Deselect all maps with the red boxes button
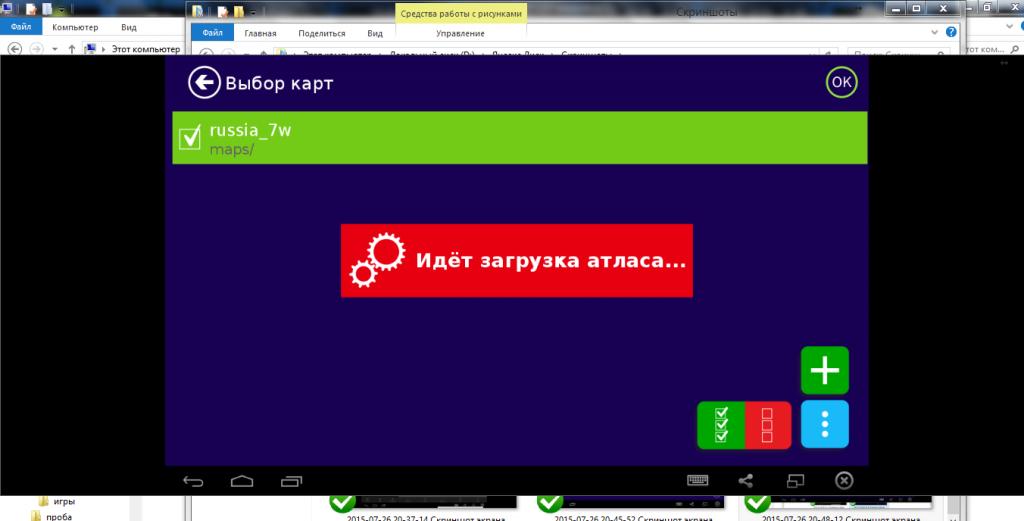This screenshot has height=521, width=1024. 767,424
